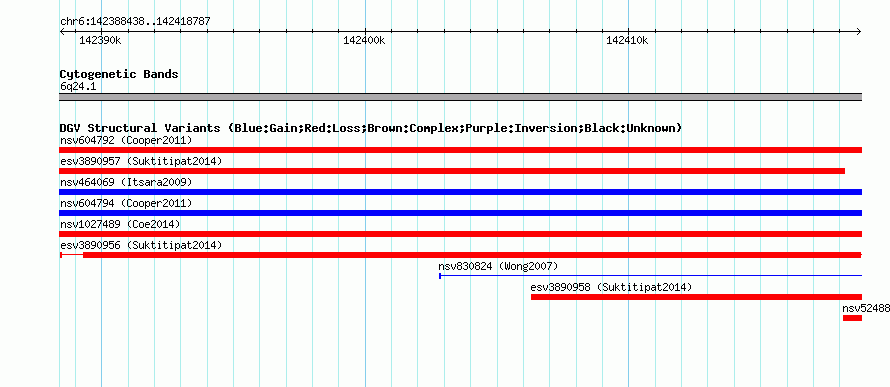Select the red bar under esv3890958
This screenshot has width=890, height=387.
[x=696, y=297]
